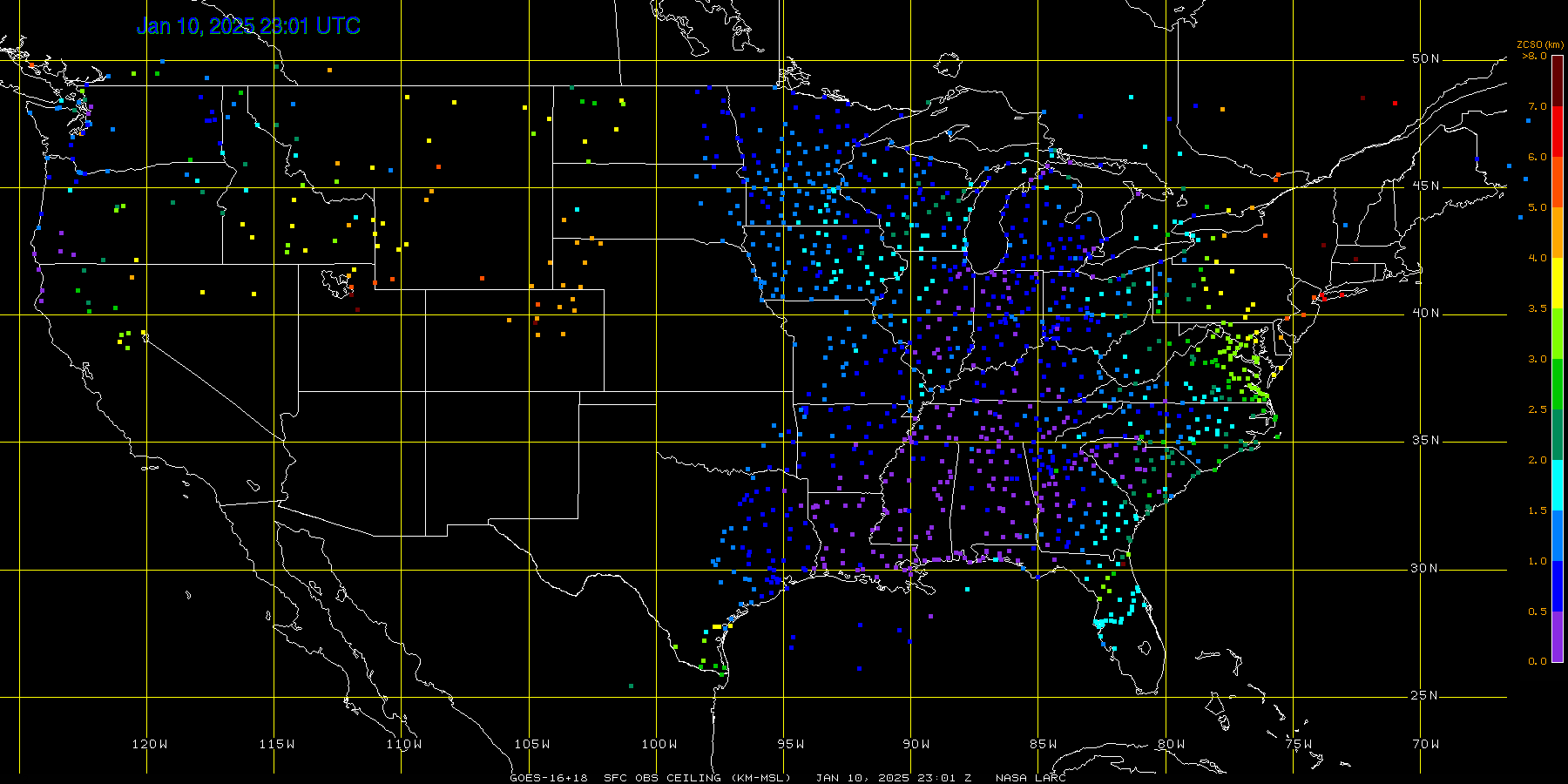The image size is (1568, 784).
Task: Click the SFC OBS CEILING (KM-MSL) footer text
Action: [697, 778]
